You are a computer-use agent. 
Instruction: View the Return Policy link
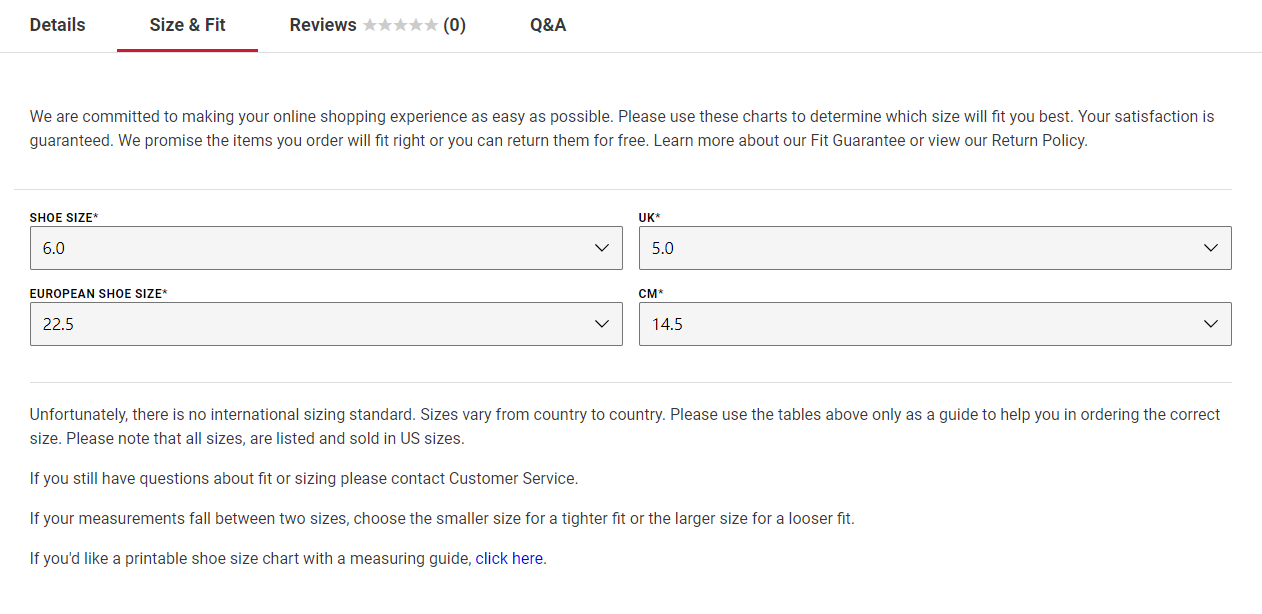(1038, 141)
